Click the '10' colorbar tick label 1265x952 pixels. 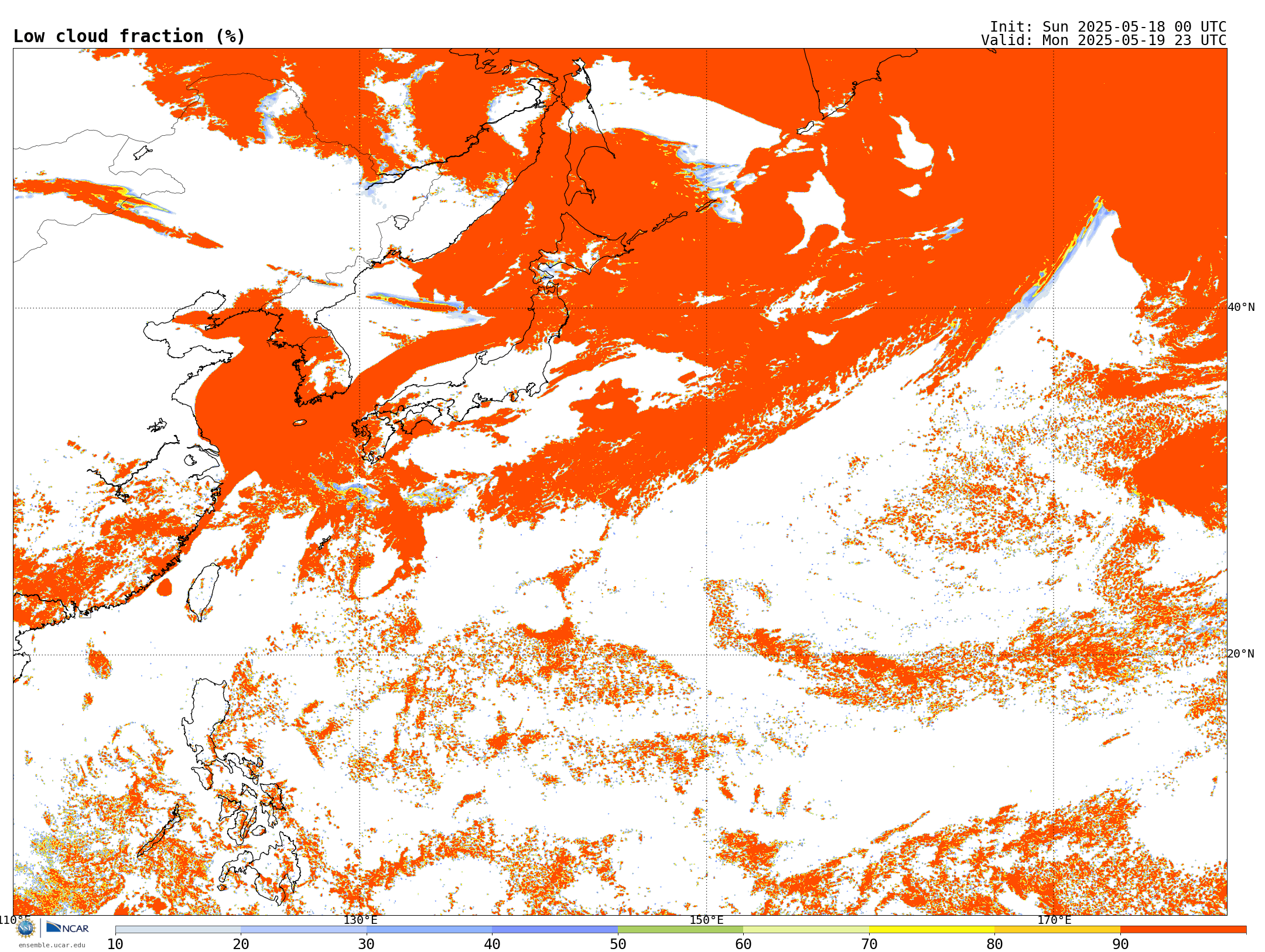(115, 944)
